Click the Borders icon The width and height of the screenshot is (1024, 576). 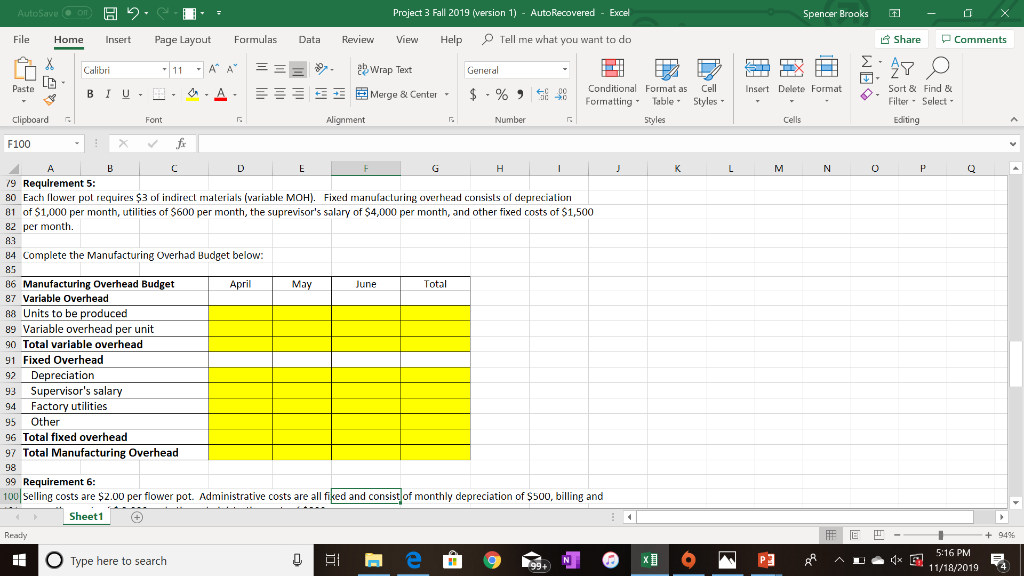click(159, 94)
